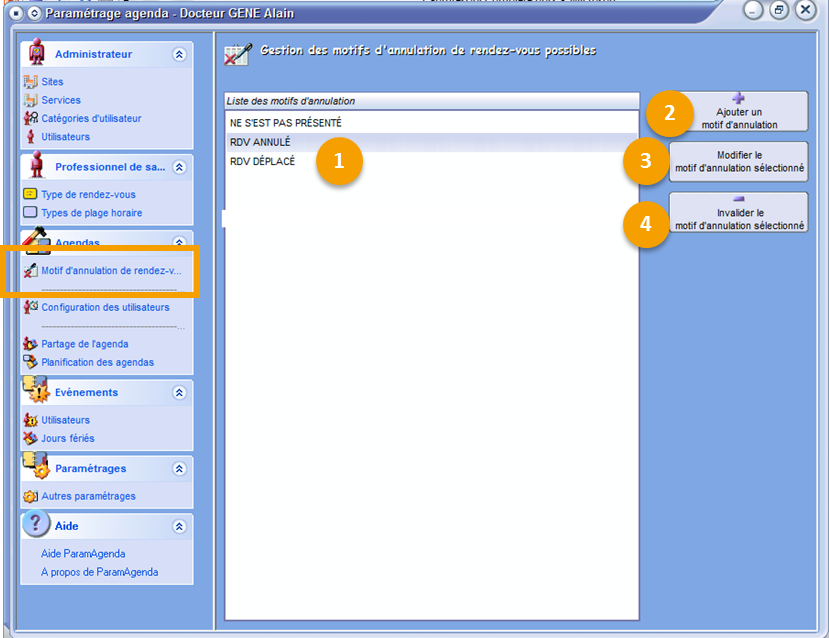The image size is (829, 638).
Task: Open Sites settings
Action: (52, 81)
